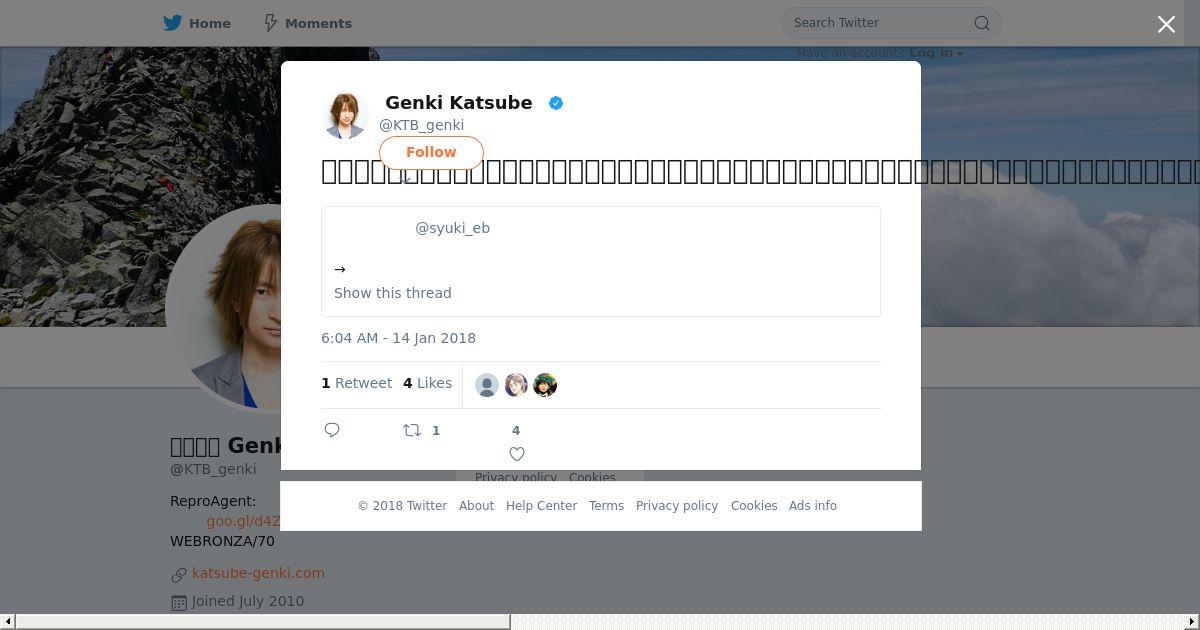Screen dimensions: 1200x630
Task: Click the Help Center footer link
Action: 541,506
